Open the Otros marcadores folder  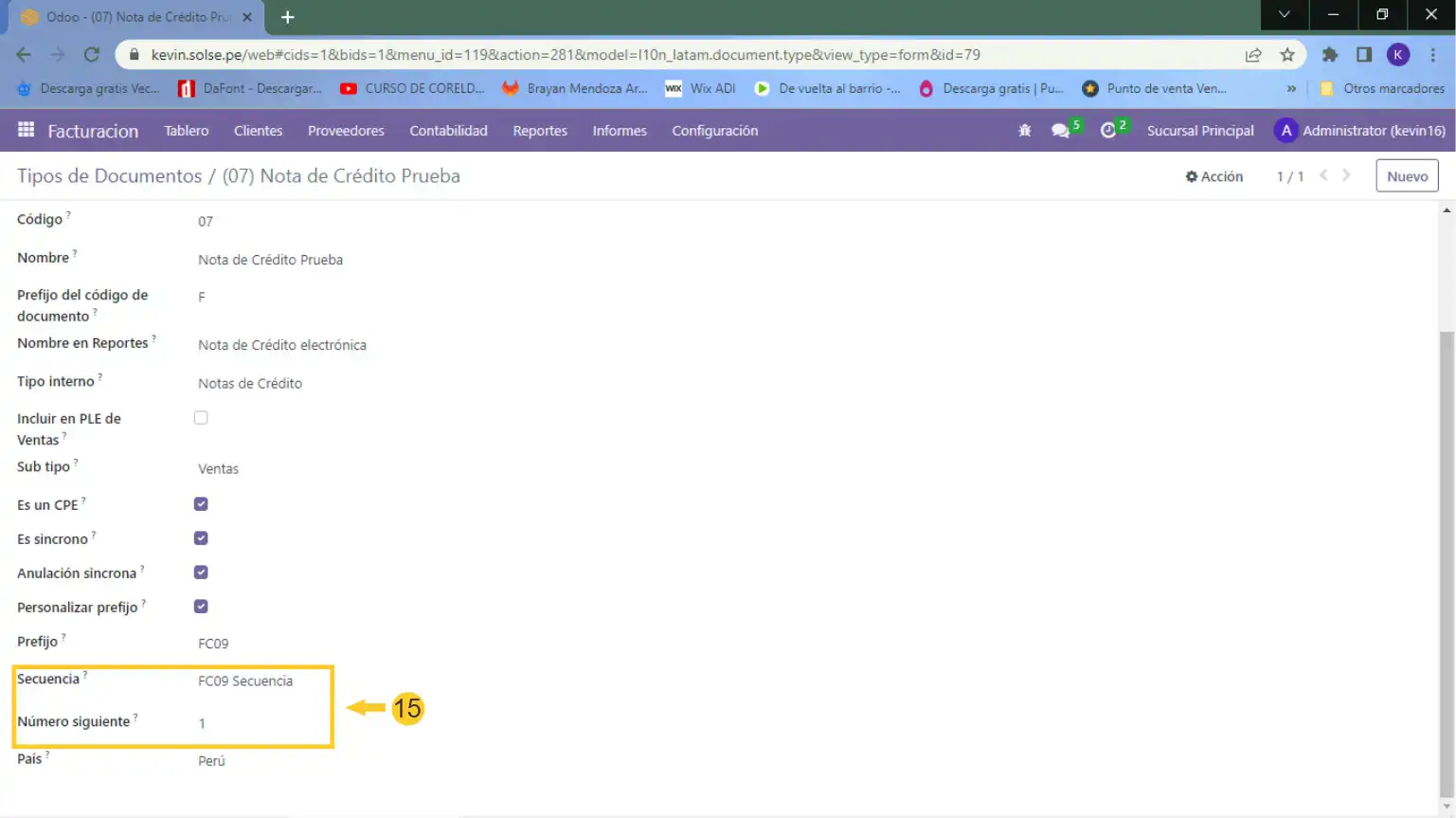(x=1382, y=88)
